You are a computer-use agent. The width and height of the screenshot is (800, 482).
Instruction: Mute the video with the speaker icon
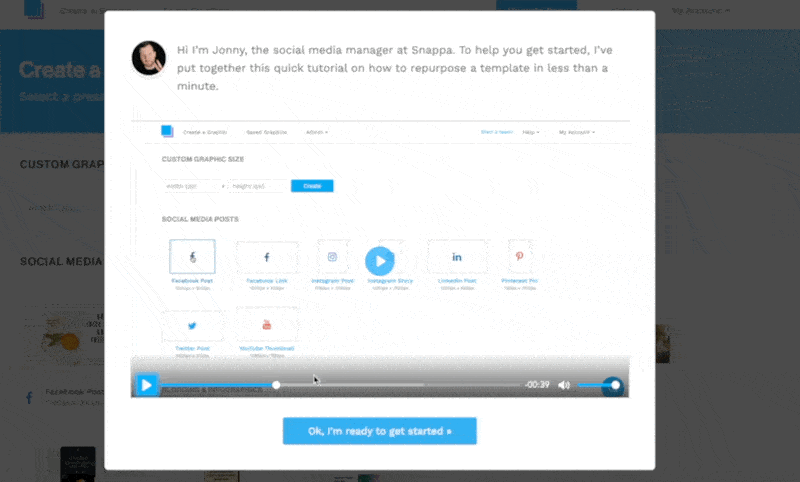564,385
